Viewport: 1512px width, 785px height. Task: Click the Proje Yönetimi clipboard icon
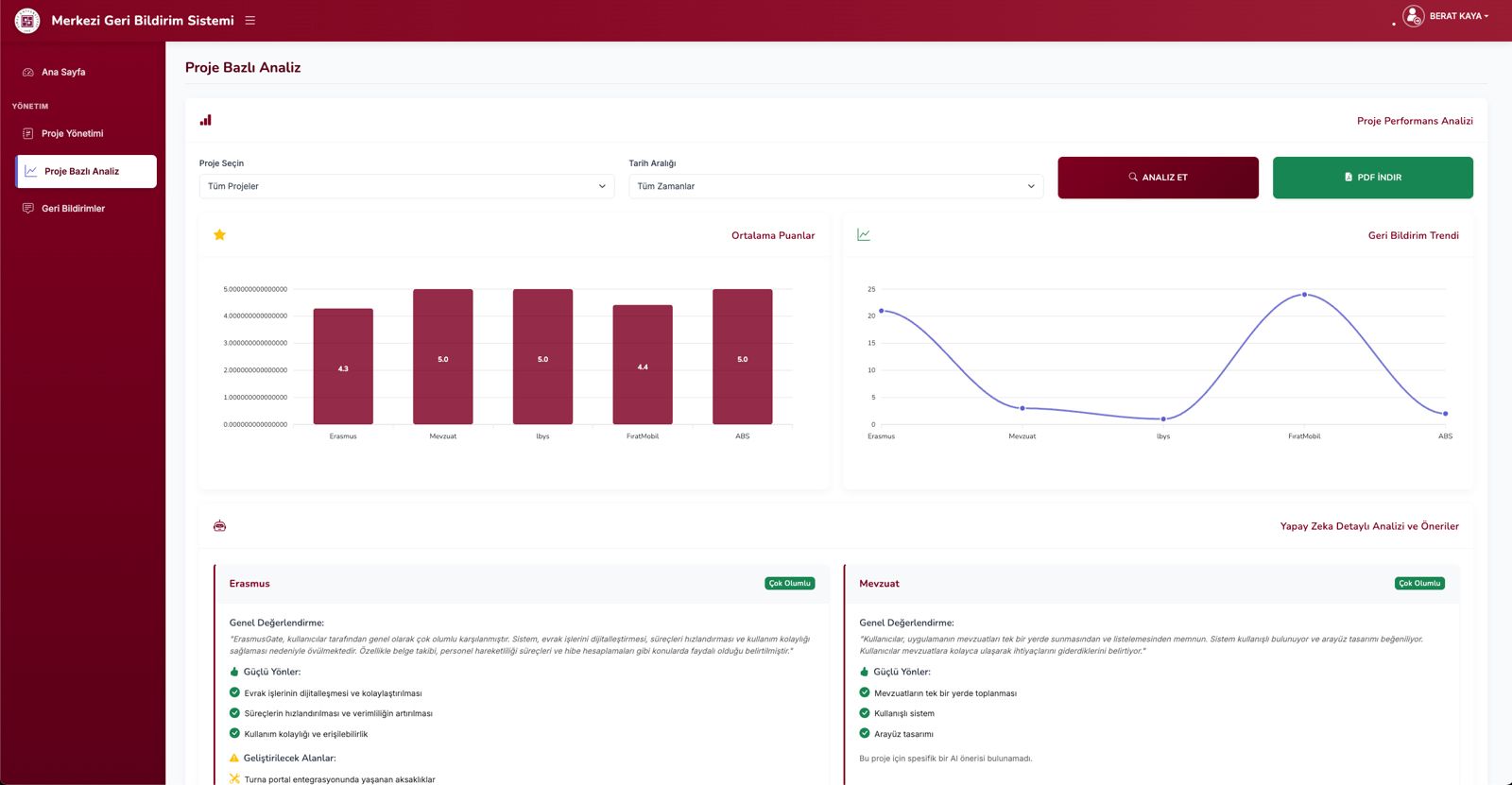(28, 133)
